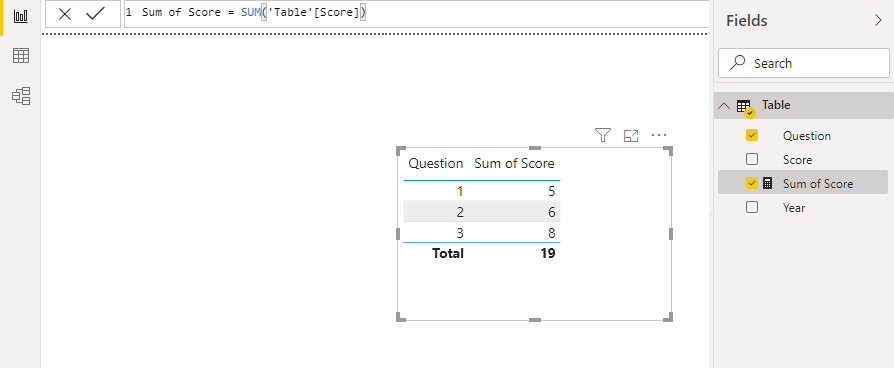Open visual filter funnel icon
The image size is (894, 368).
click(603, 135)
